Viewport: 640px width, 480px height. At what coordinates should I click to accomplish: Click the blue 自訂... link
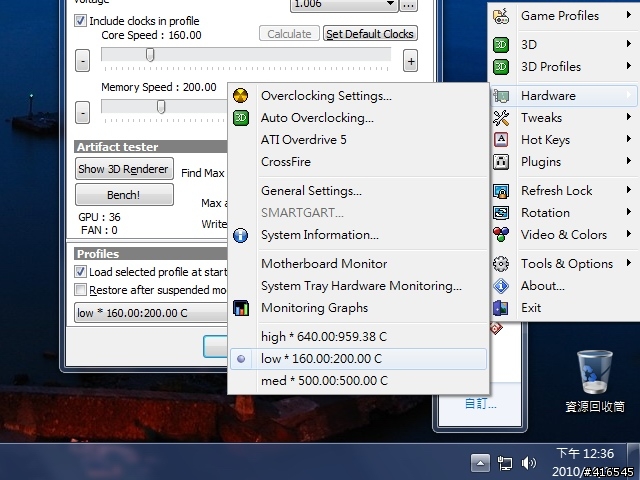pos(480,404)
